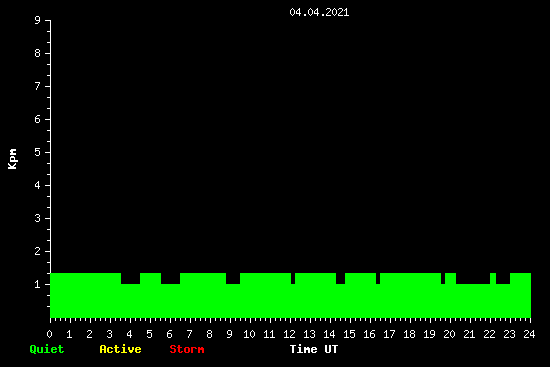
Task: Select the yellow Active legend label
Action: (x=120, y=349)
